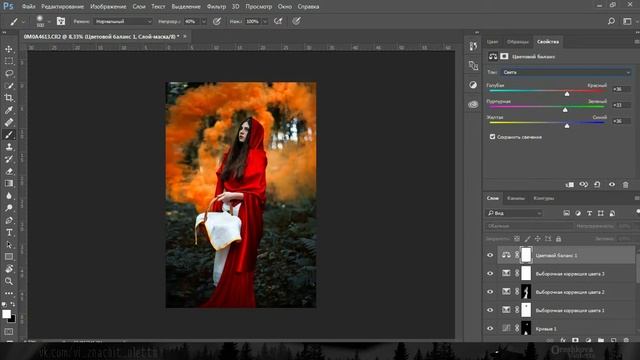This screenshot has height=360, width=640.
Task: Hide the Кривые 1 layer
Action: tap(490, 329)
